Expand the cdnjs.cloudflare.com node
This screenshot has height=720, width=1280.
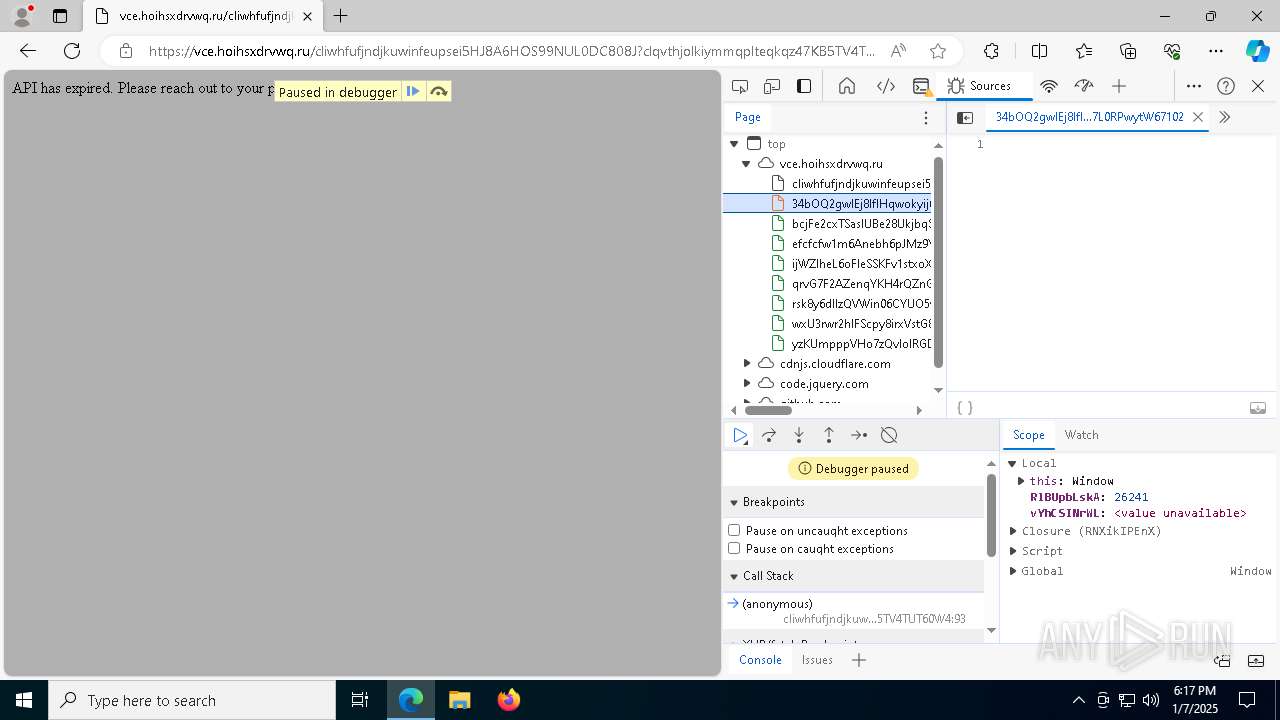click(x=746, y=364)
